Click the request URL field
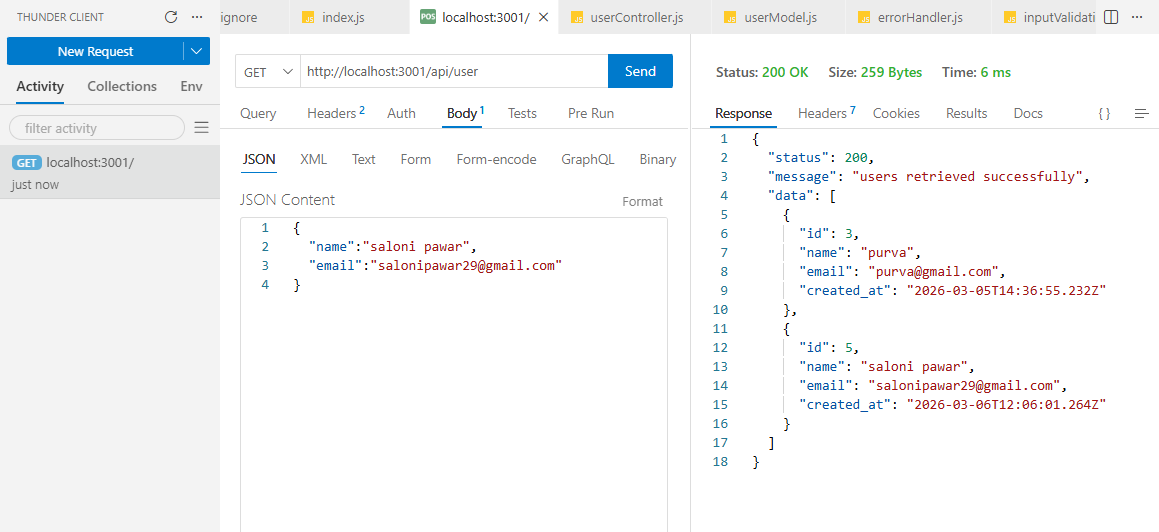 pos(454,71)
